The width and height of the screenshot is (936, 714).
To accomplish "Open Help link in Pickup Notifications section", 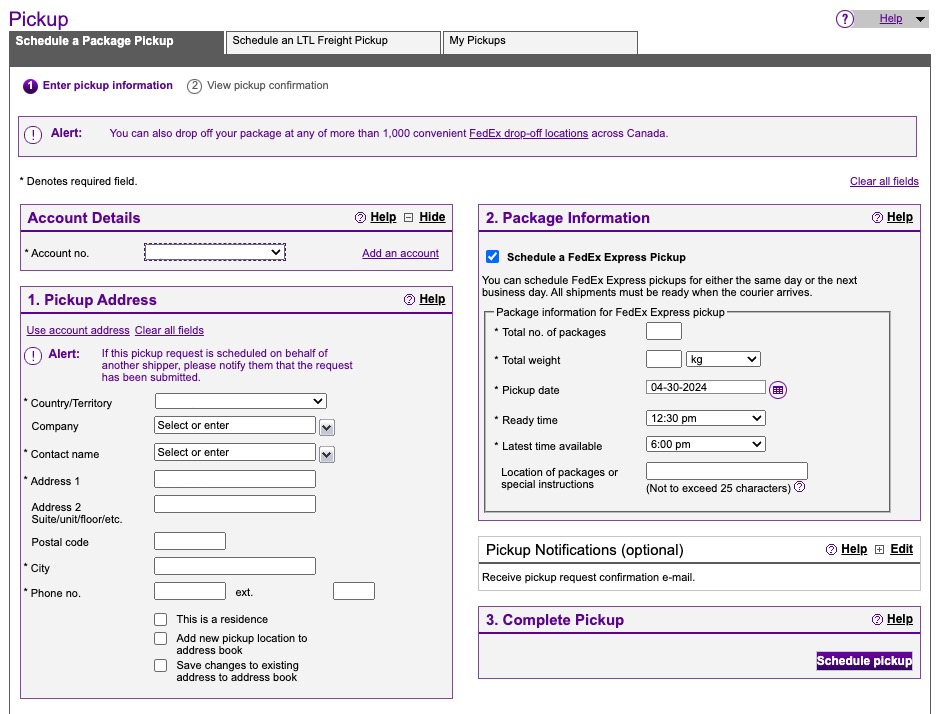I will tap(854, 549).
